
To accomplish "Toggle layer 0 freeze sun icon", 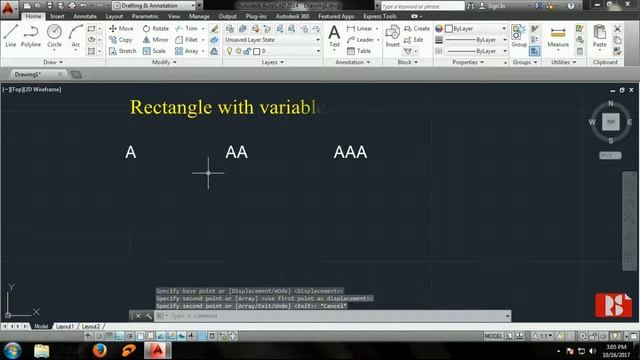I will 238,51.
